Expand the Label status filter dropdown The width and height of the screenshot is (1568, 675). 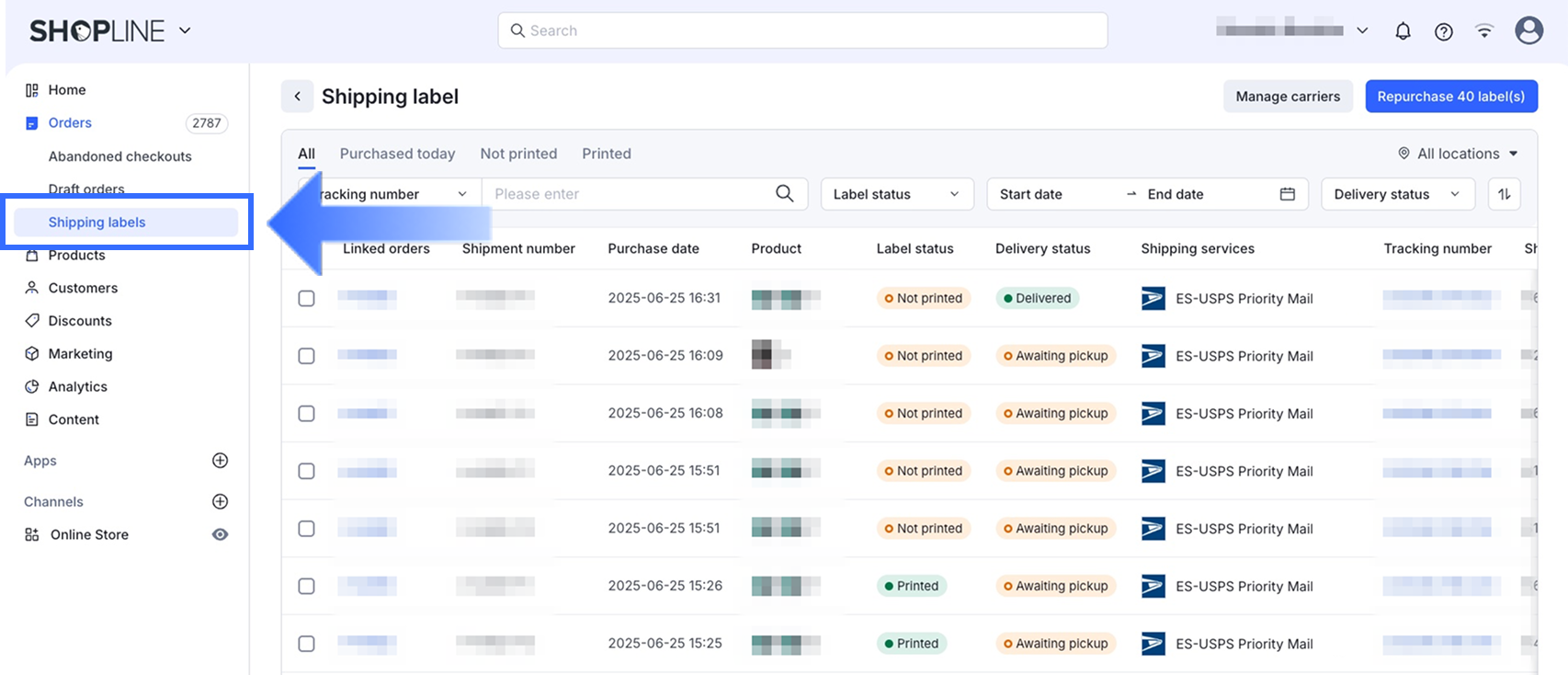pos(896,194)
